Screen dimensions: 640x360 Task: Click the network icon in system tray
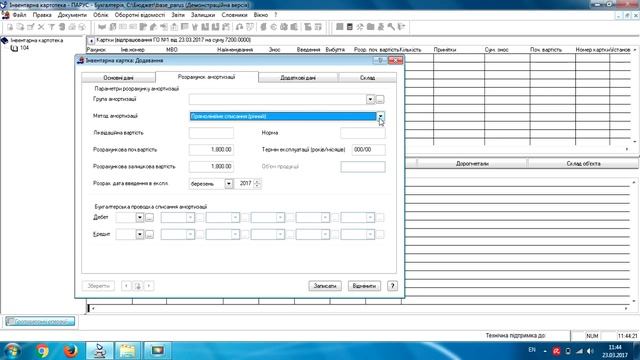click(579, 351)
